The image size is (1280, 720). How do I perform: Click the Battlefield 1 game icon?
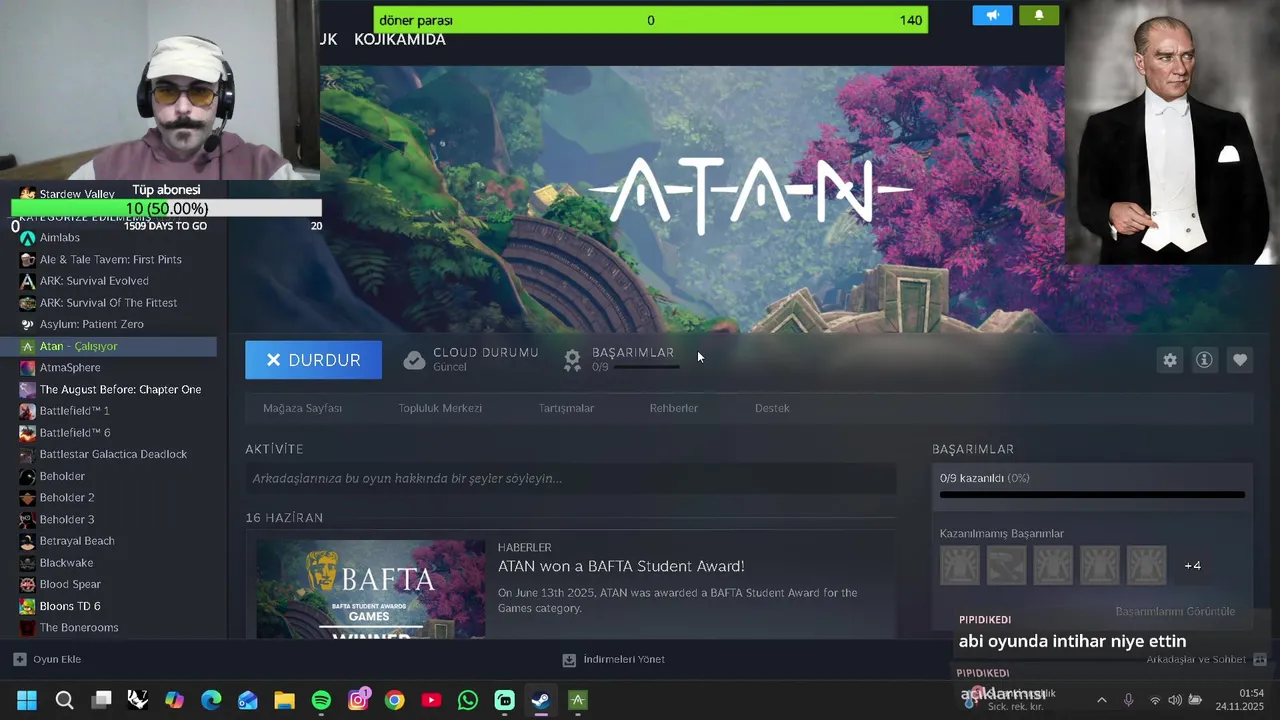click(x=27, y=411)
